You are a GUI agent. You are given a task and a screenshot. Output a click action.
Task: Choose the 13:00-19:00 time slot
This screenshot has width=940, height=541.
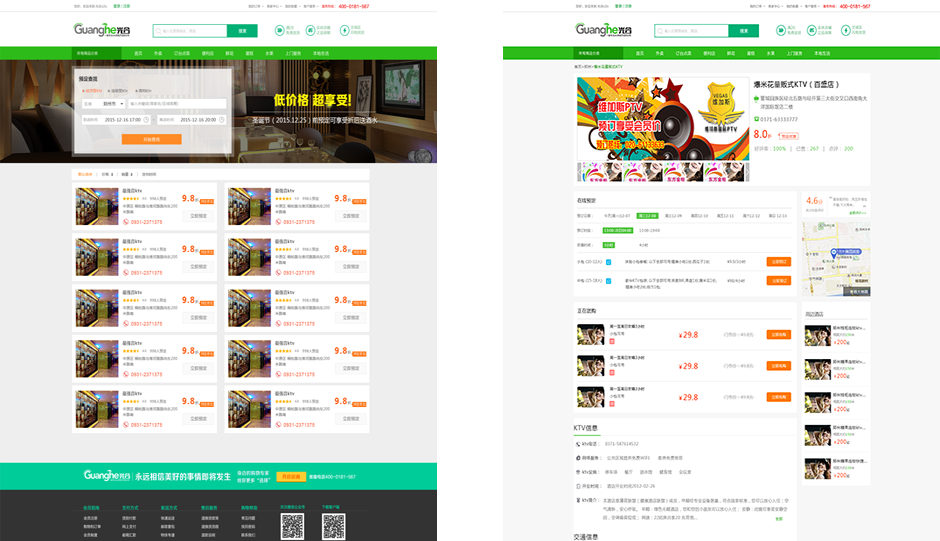click(649, 230)
